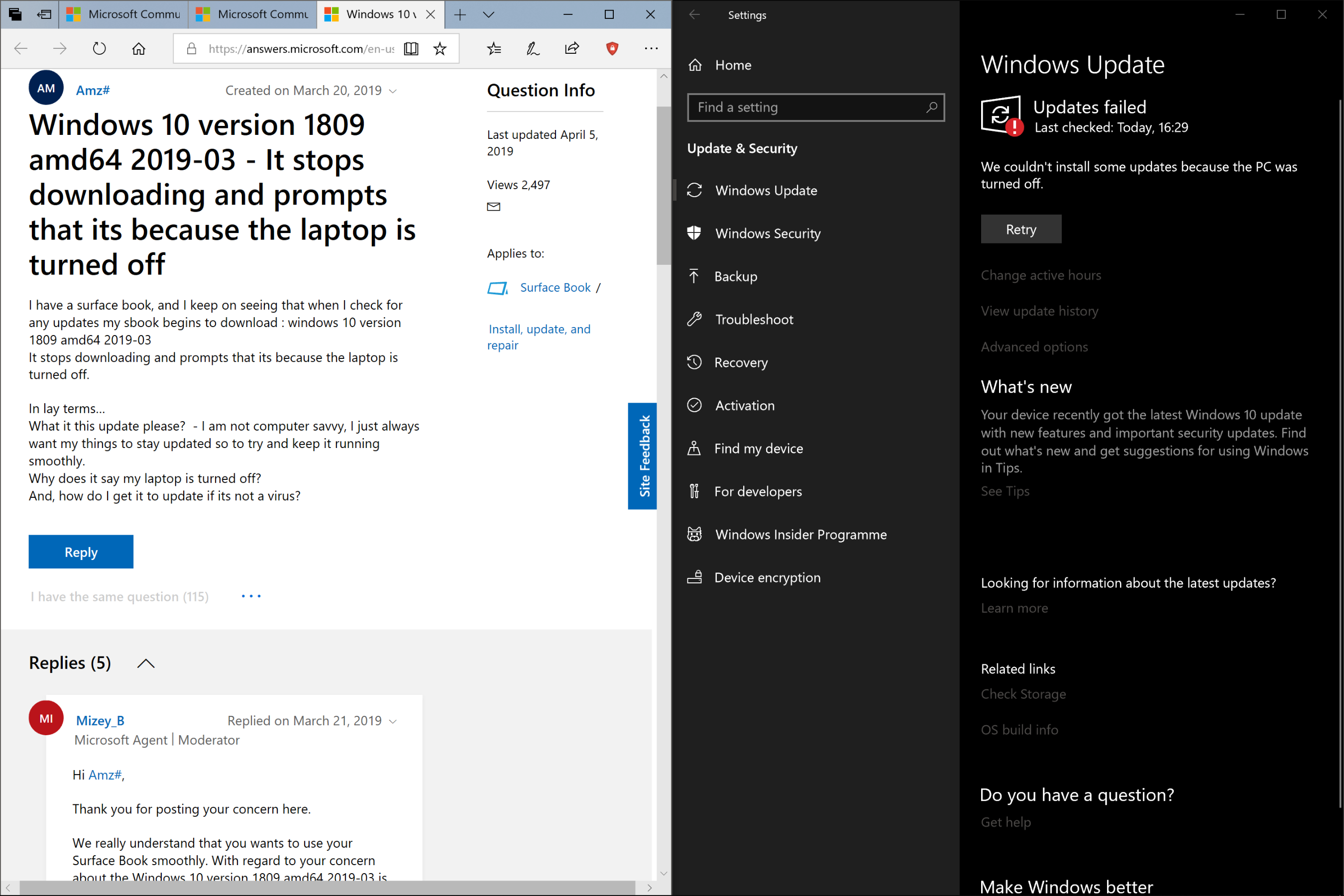Click the Reply button

(x=81, y=552)
